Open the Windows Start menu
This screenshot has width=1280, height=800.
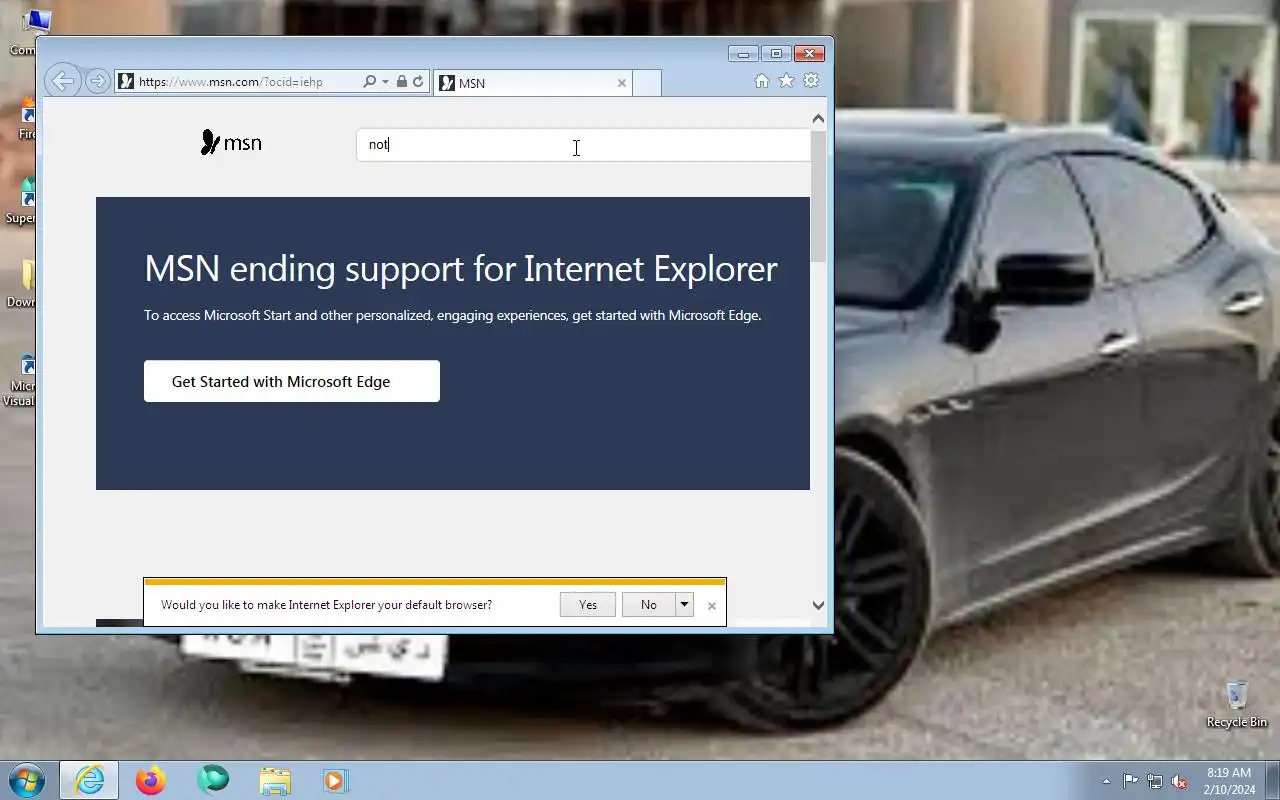25,780
